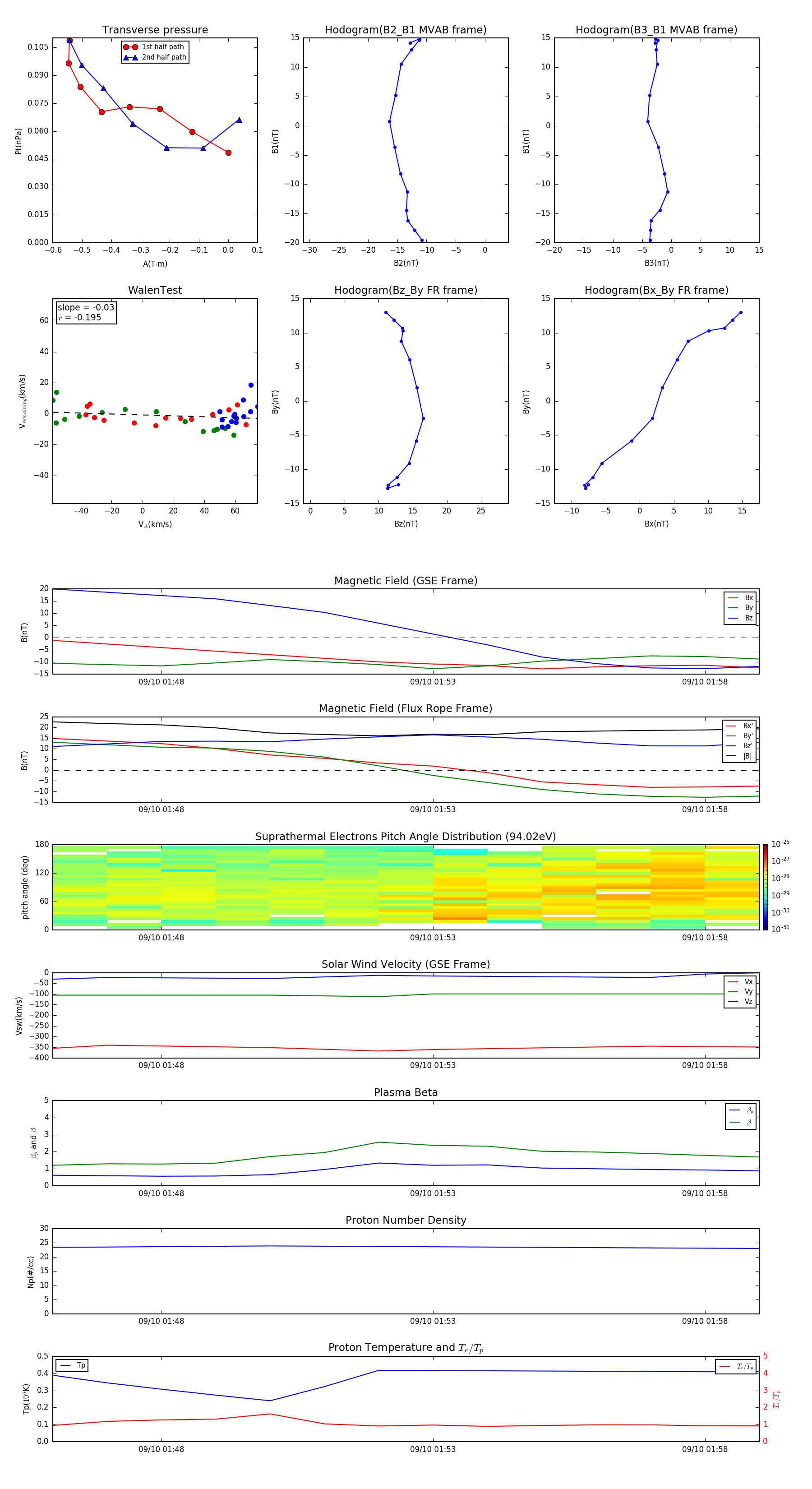The width and height of the screenshot is (812, 1489).
Task: Select the "Hodogram(B3_B1 MVAB frame)" title
Action: [x=656, y=30]
